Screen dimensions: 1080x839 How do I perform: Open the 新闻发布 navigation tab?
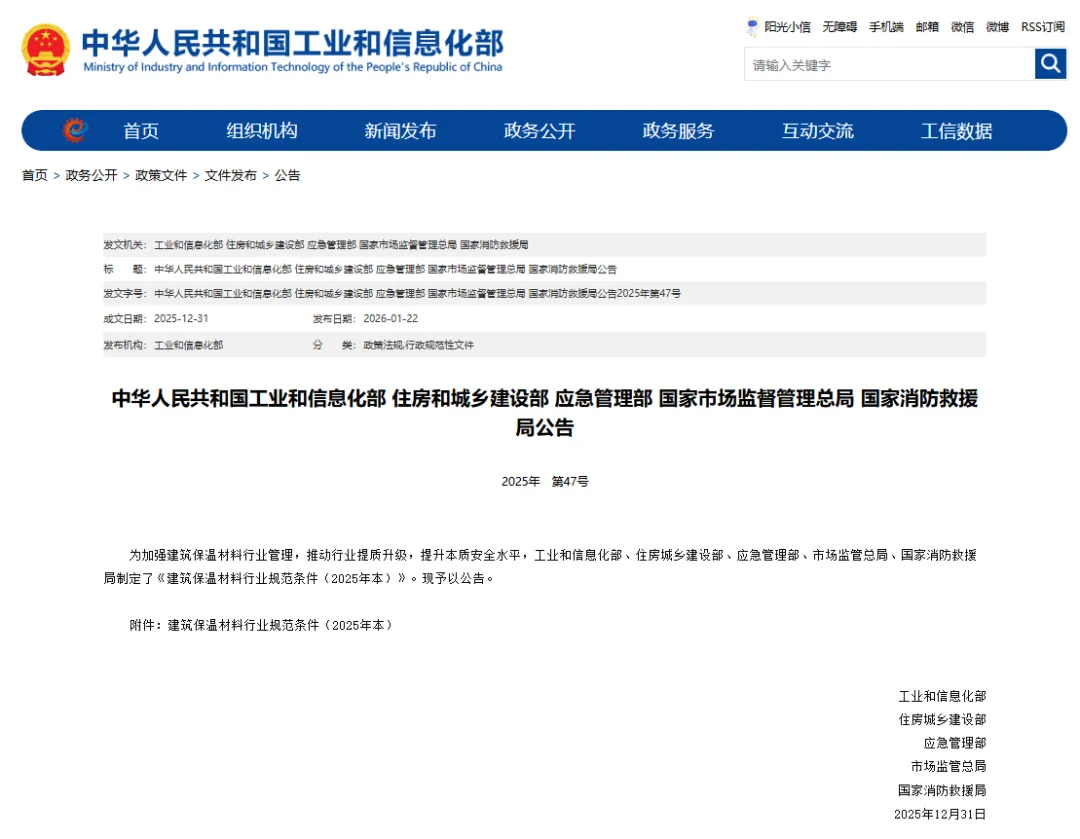point(400,131)
